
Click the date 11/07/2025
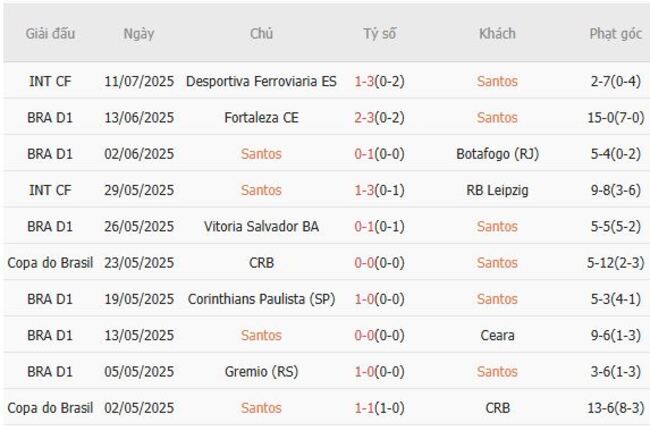[139, 81]
